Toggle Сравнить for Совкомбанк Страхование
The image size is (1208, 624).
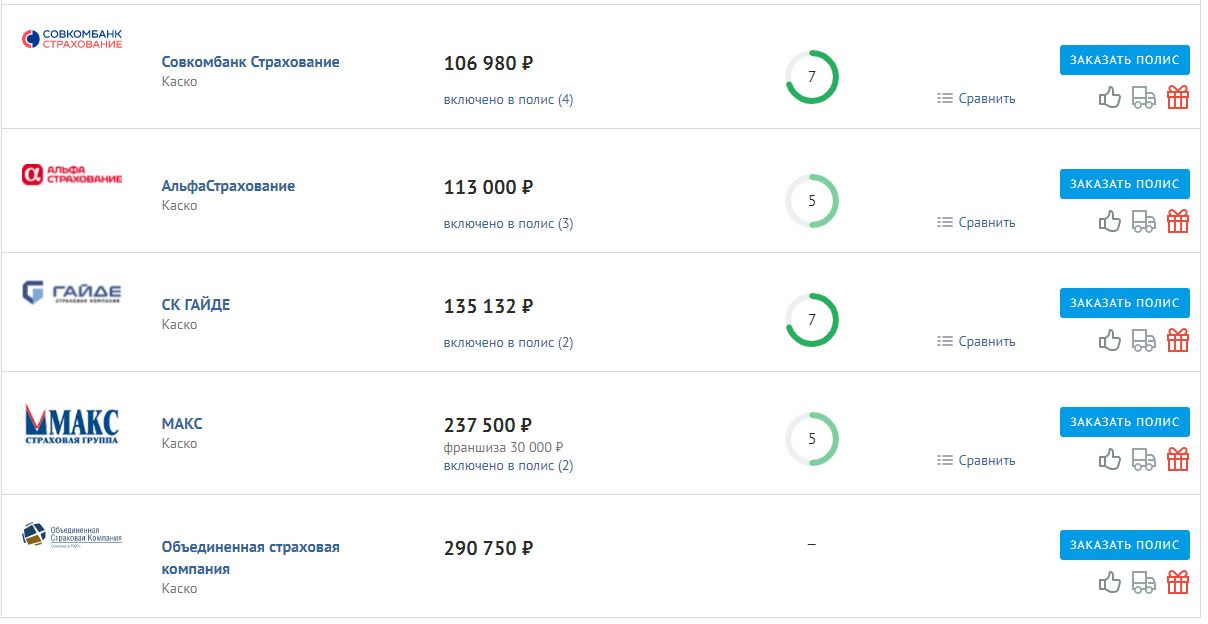pyautogui.click(x=976, y=99)
